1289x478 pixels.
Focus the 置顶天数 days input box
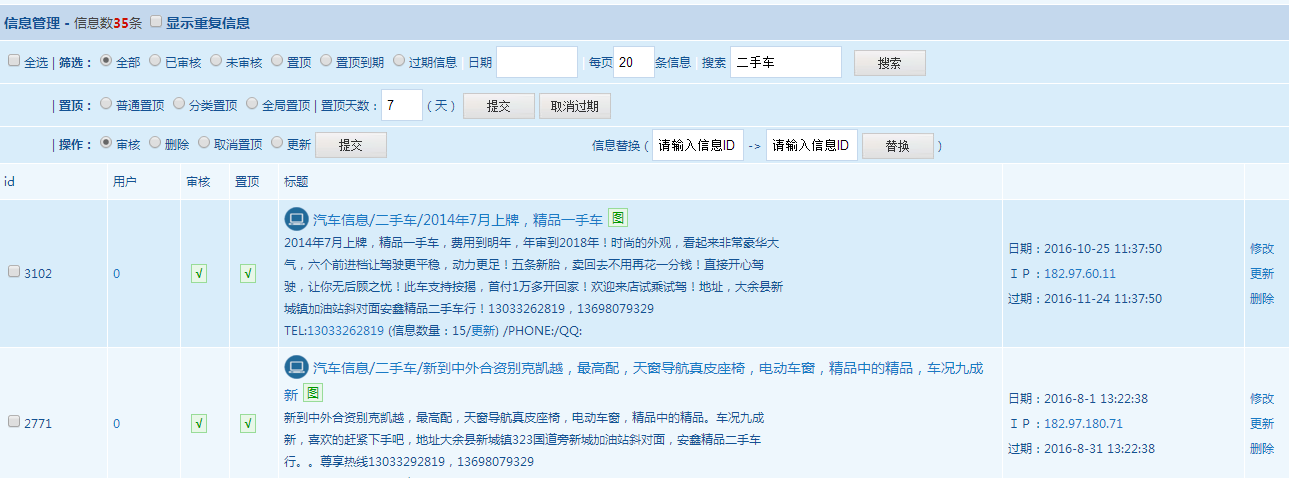(x=401, y=105)
